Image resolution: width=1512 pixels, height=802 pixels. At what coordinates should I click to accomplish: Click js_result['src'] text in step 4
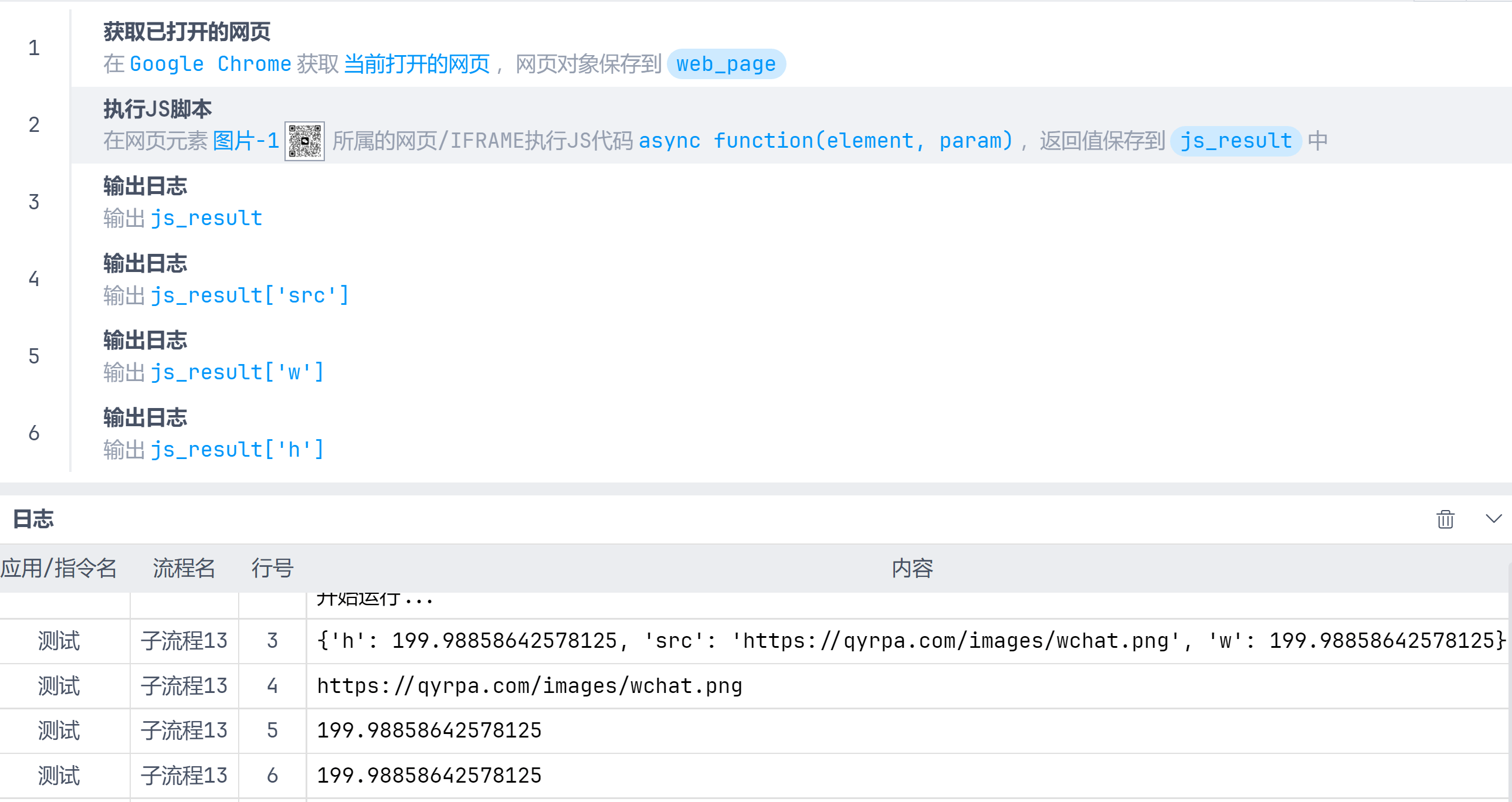(x=249, y=294)
